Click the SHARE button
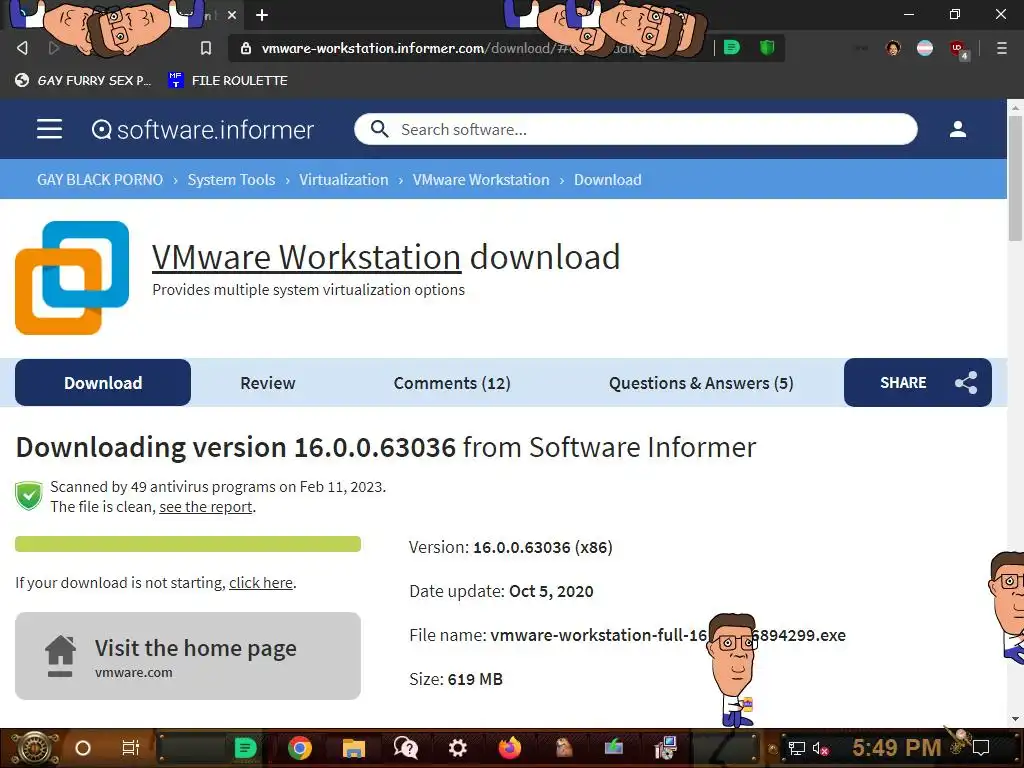This screenshot has height=768, width=1024. point(918,383)
